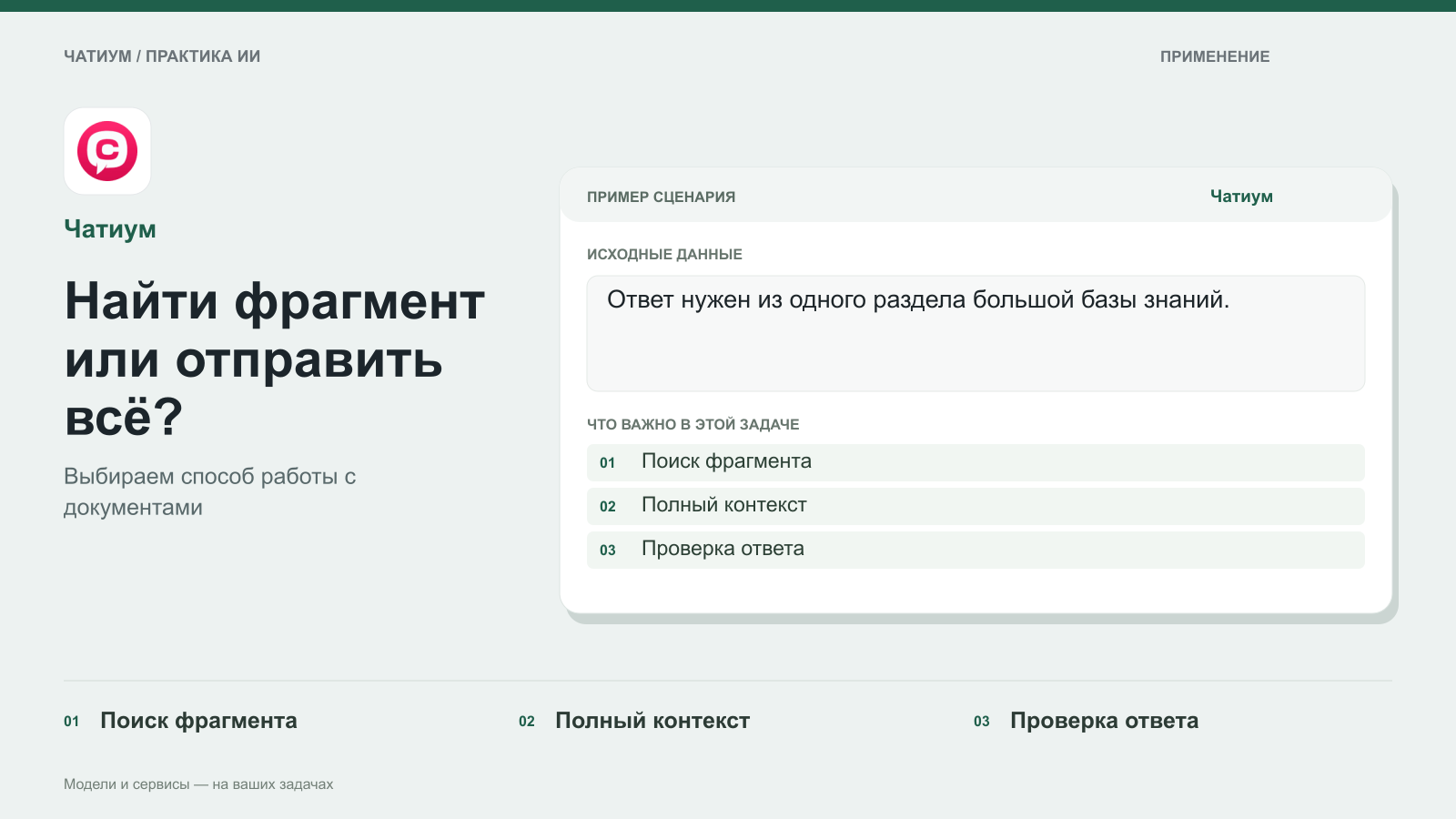Click the bold Проверка ответа item in the footer
This screenshot has height=819, width=1456.
click(x=1104, y=721)
